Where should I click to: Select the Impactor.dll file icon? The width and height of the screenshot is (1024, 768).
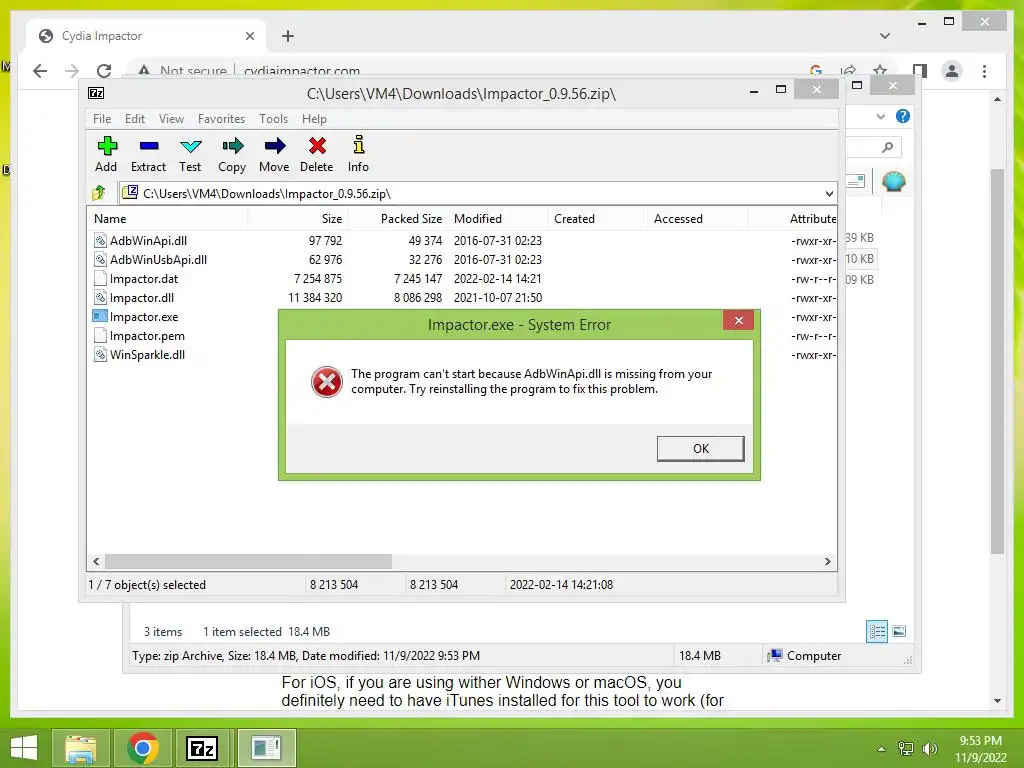click(x=100, y=298)
